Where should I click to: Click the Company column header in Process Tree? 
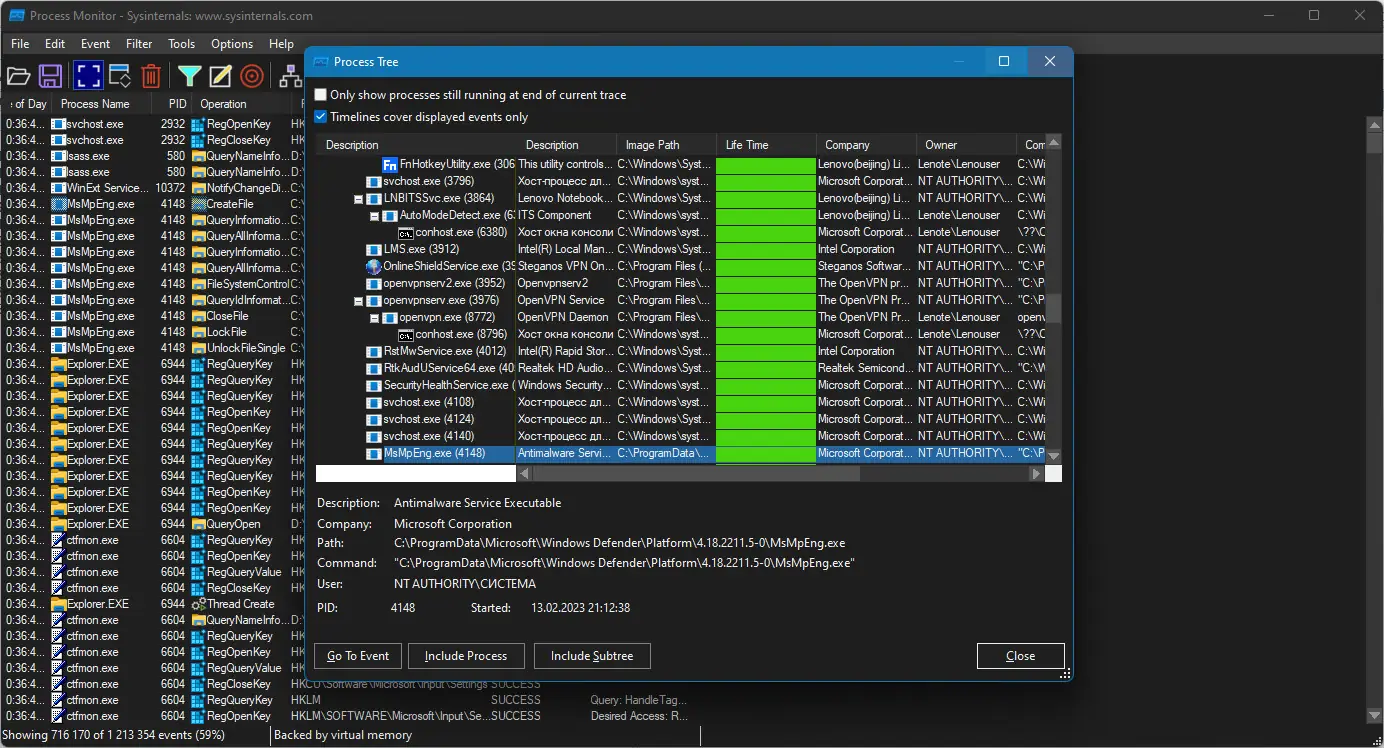coord(866,145)
